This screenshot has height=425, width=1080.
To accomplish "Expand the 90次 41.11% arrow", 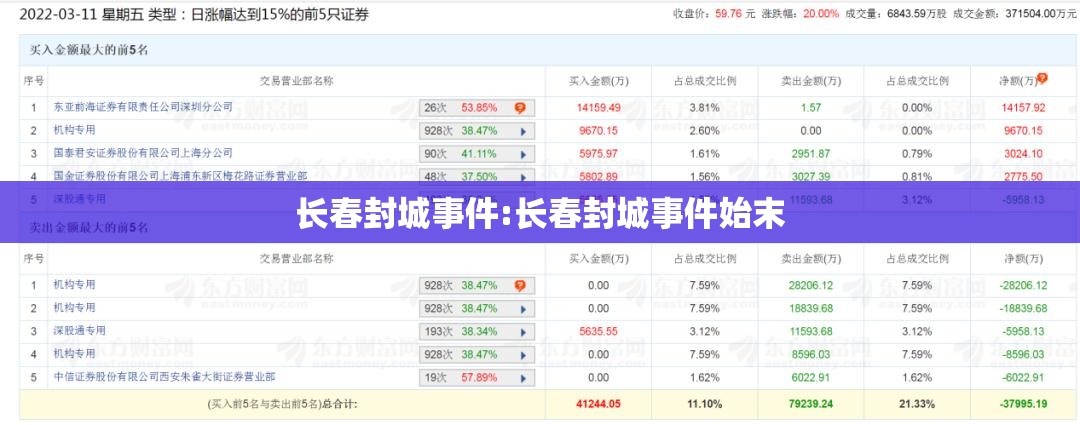I will point(523,154).
